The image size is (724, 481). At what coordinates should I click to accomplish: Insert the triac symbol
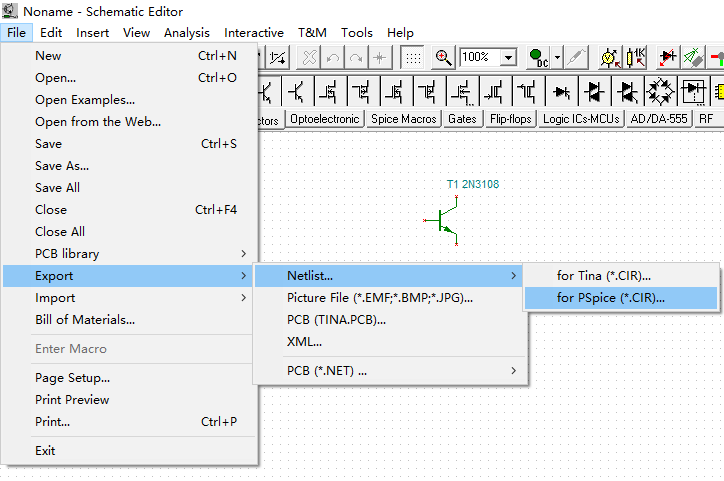[x=627, y=91]
